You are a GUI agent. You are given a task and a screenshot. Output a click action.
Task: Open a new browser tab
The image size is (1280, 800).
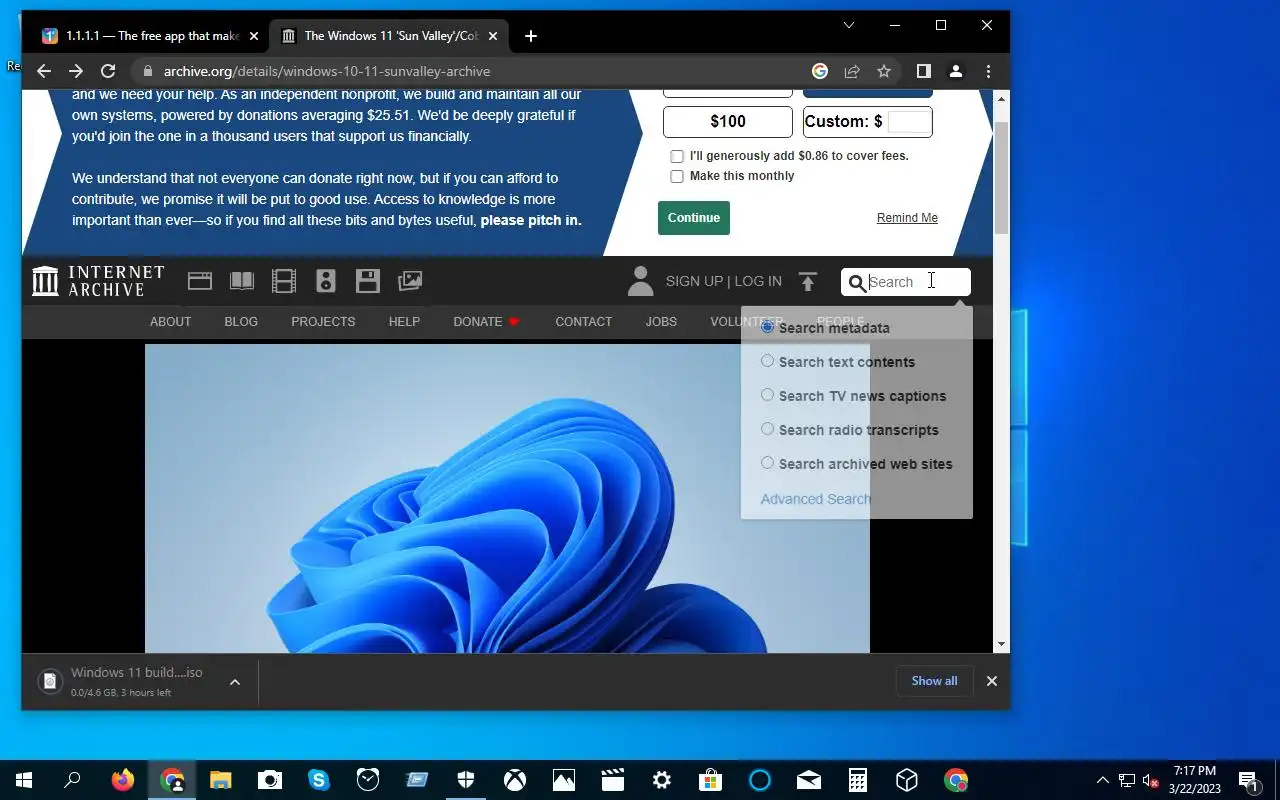click(x=531, y=36)
